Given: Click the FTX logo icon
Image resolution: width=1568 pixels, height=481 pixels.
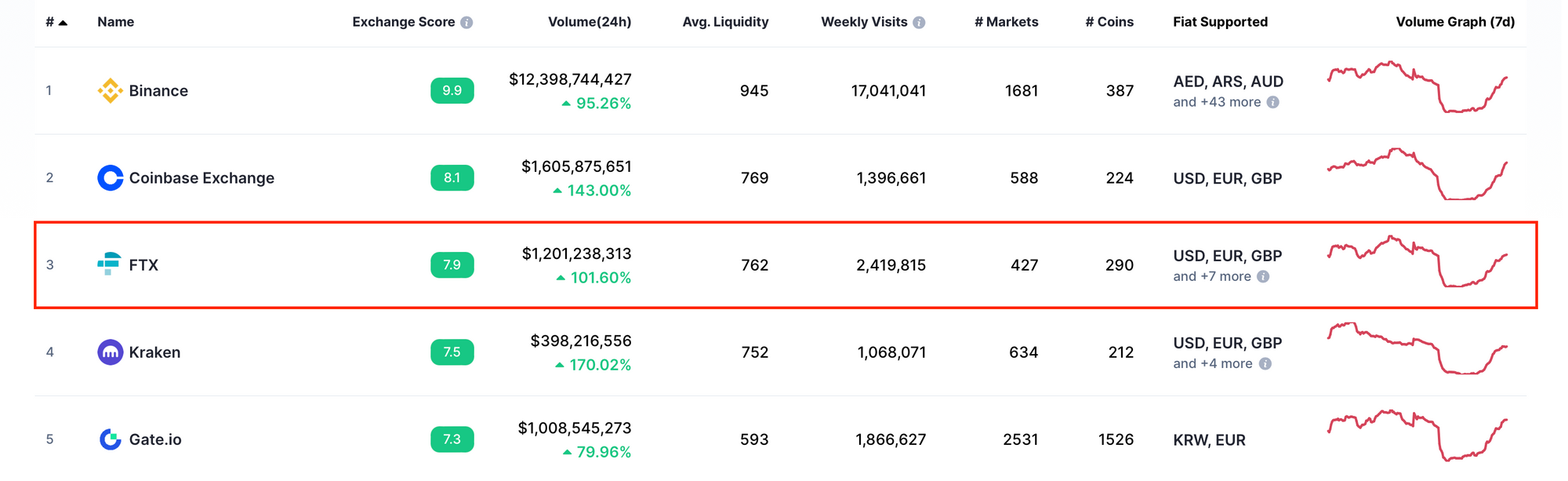Looking at the screenshot, I should point(109,264).
